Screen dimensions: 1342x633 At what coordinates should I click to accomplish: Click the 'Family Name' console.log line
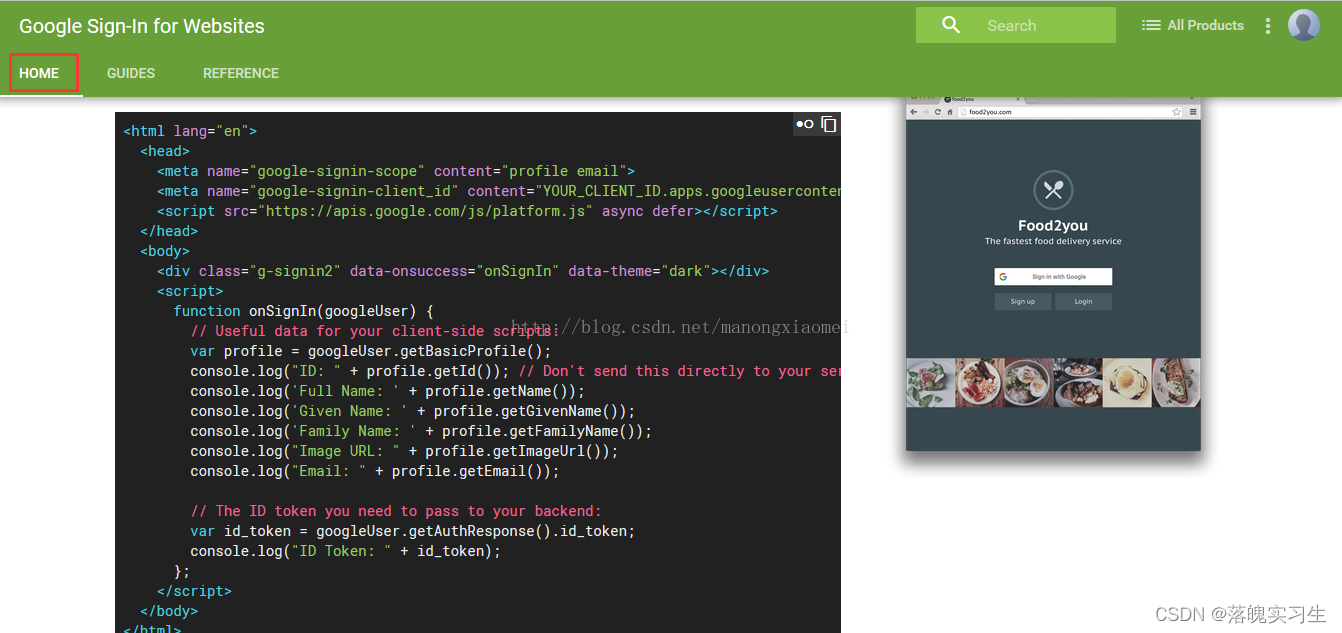click(421, 431)
